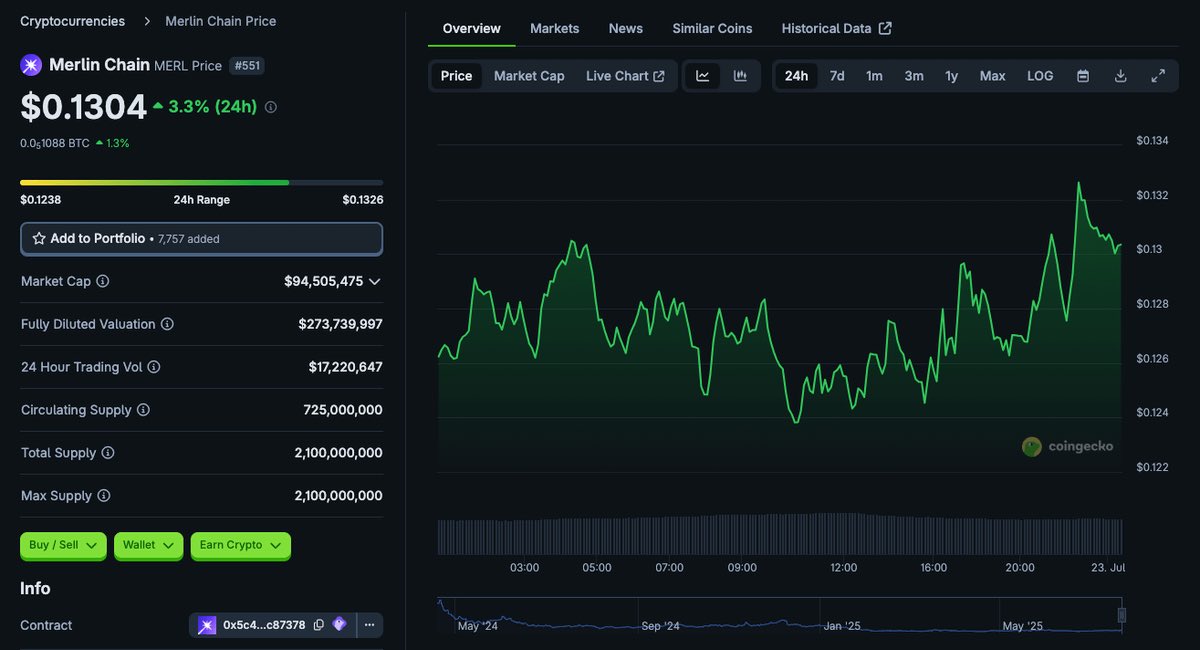Image resolution: width=1200 pixels, height=650 pixels.
Task: Click the $17,220,647 trading volume value
Action: pos(345,367)
